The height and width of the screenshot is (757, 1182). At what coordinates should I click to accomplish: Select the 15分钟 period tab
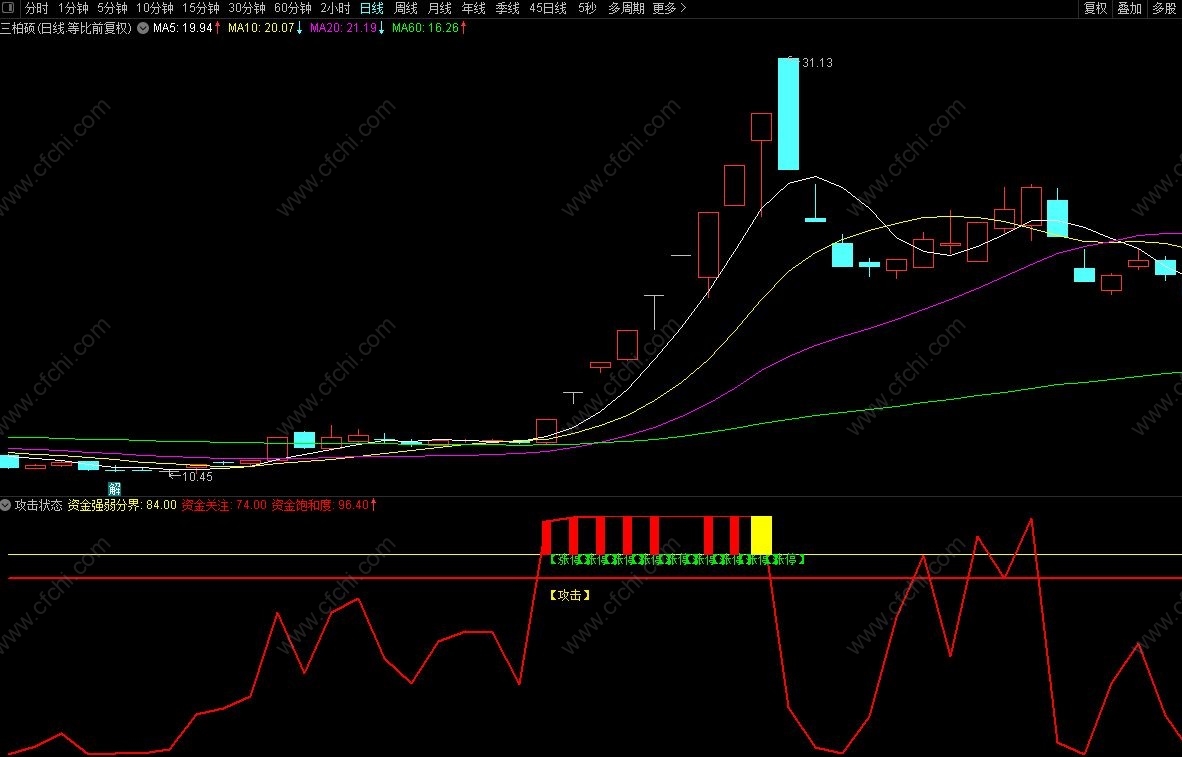201,8
